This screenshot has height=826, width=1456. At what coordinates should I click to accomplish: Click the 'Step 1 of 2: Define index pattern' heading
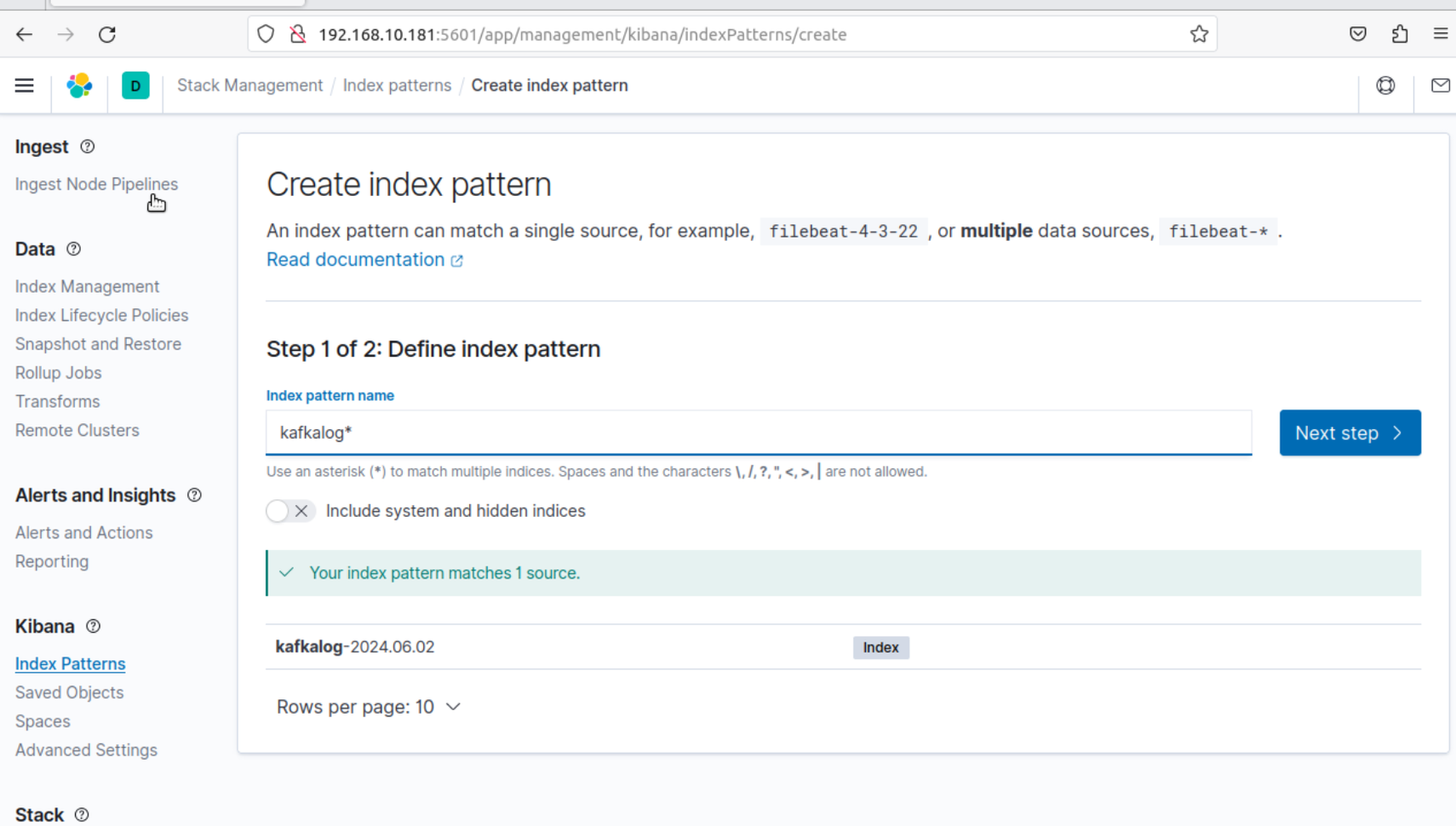(x=433, y=349)
